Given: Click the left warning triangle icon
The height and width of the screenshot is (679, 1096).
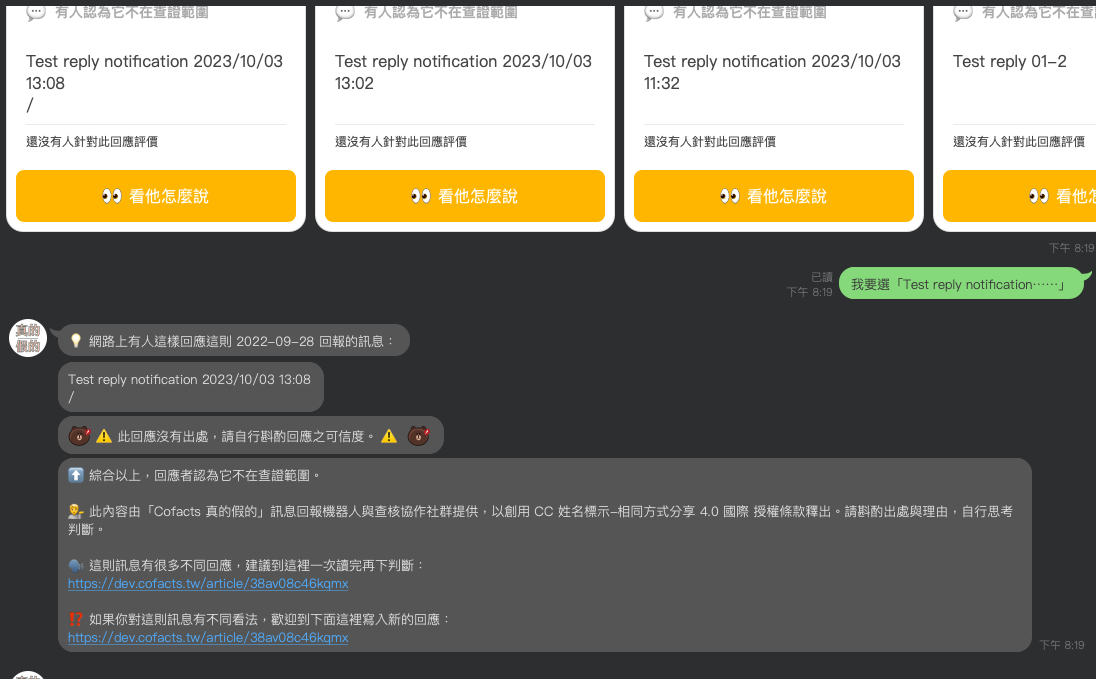Looking at the screenshot, I should tap(104, 436).
